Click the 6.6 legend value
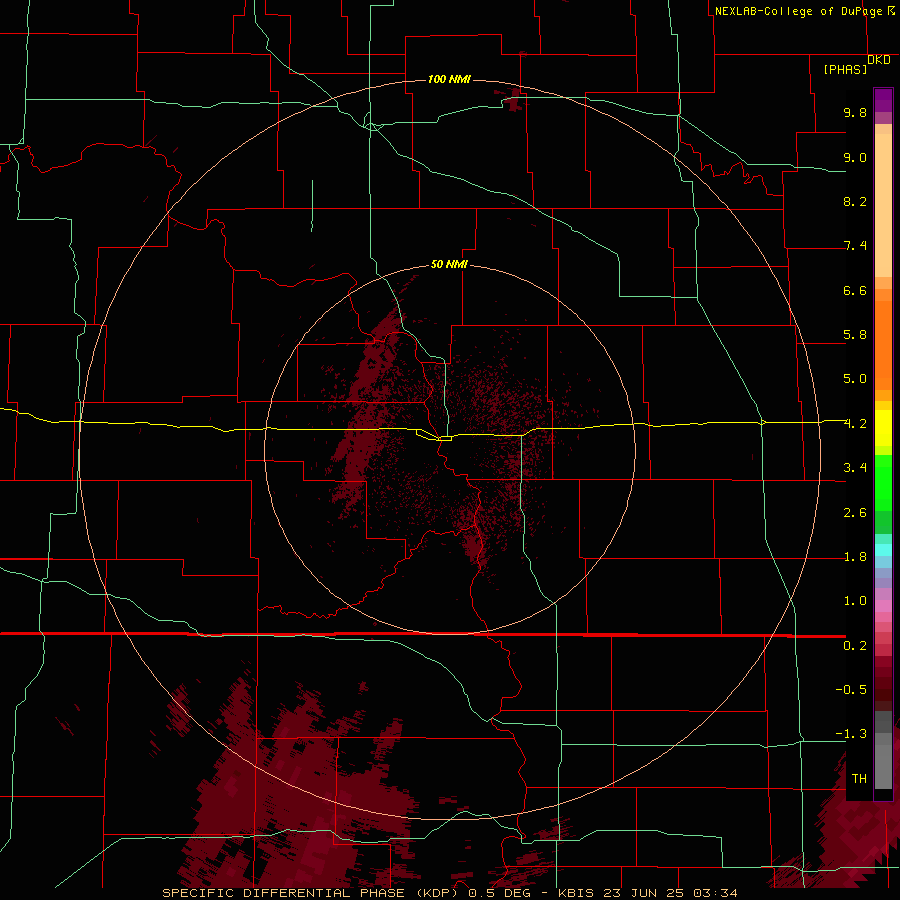 pyautogui.click(x=855, y=290)
